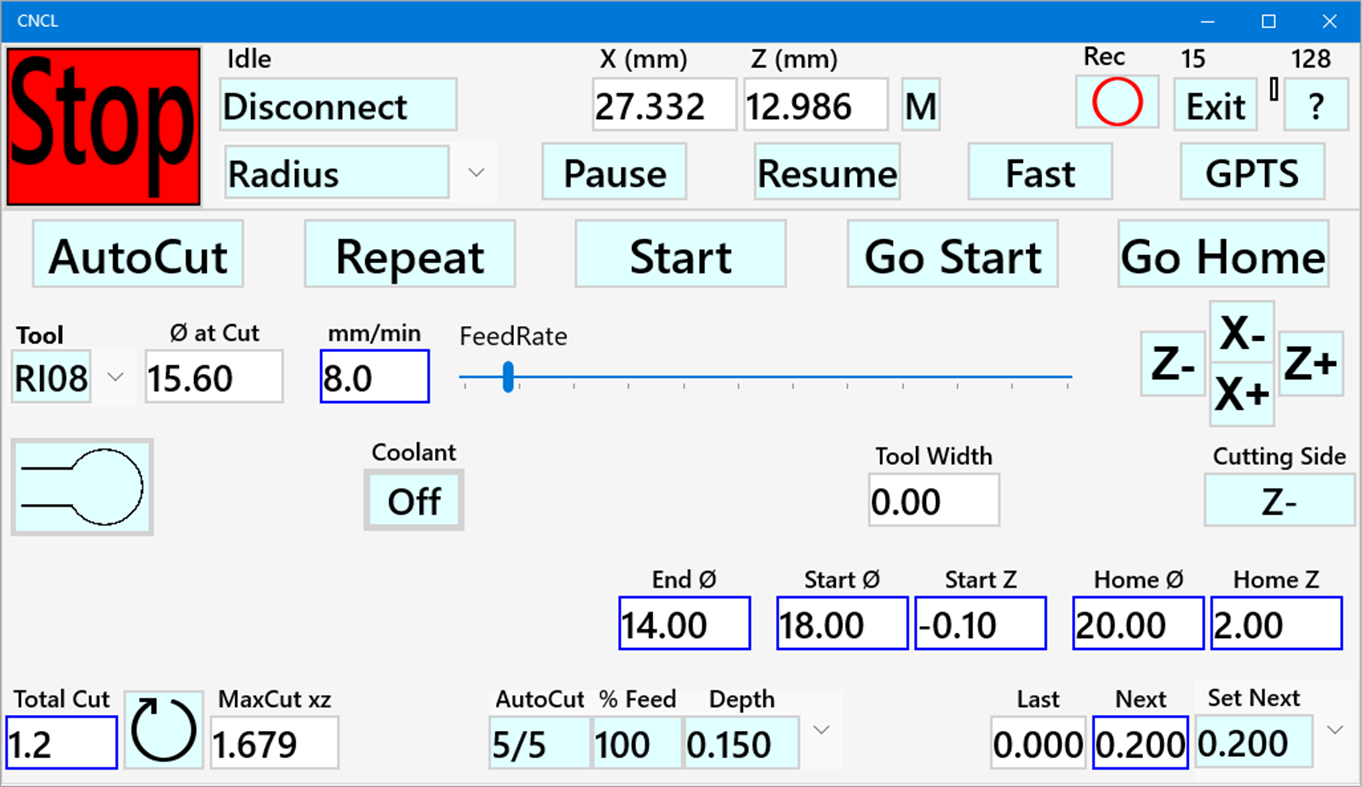
Task: Open the Radius mode dropdown
Action: (477, 172)
